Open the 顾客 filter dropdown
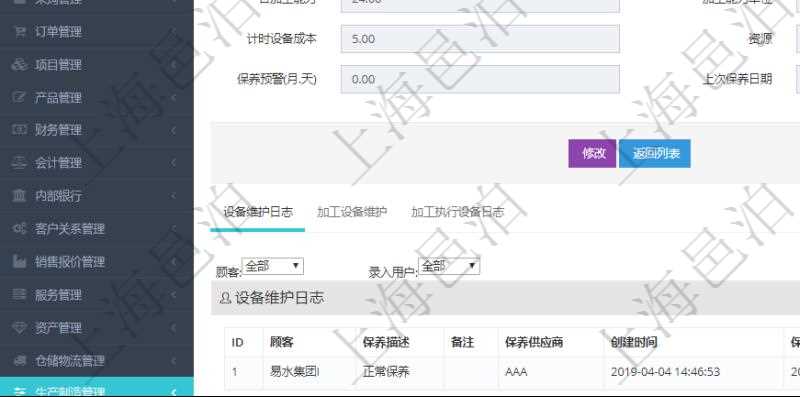 (272, 266)
